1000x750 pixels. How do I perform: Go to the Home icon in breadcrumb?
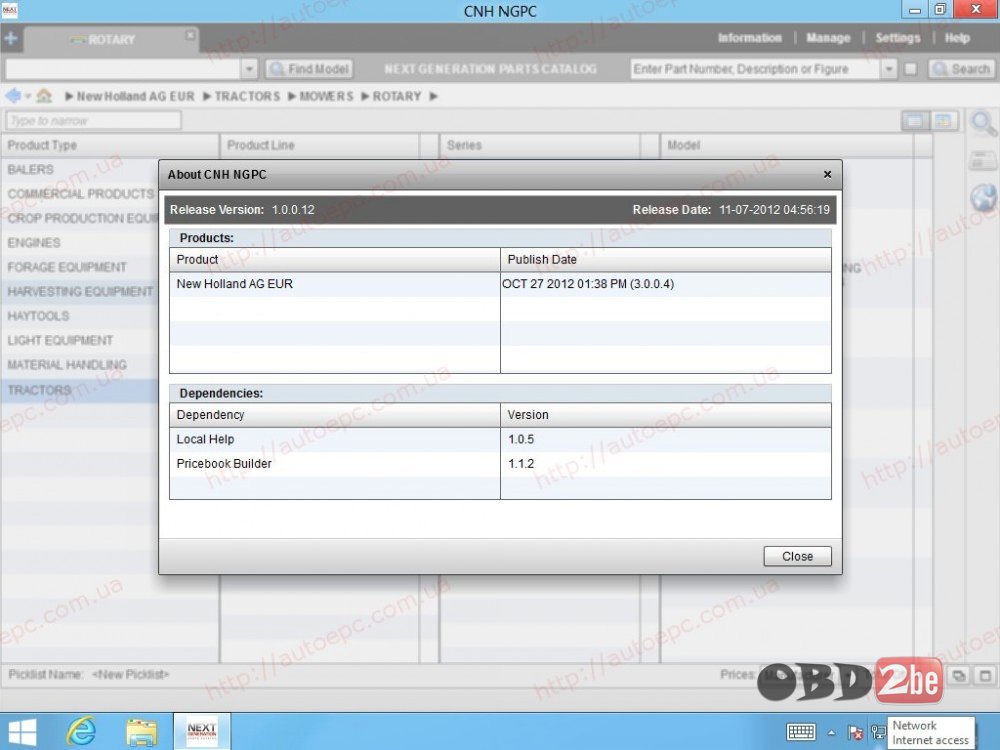[44, 96]
